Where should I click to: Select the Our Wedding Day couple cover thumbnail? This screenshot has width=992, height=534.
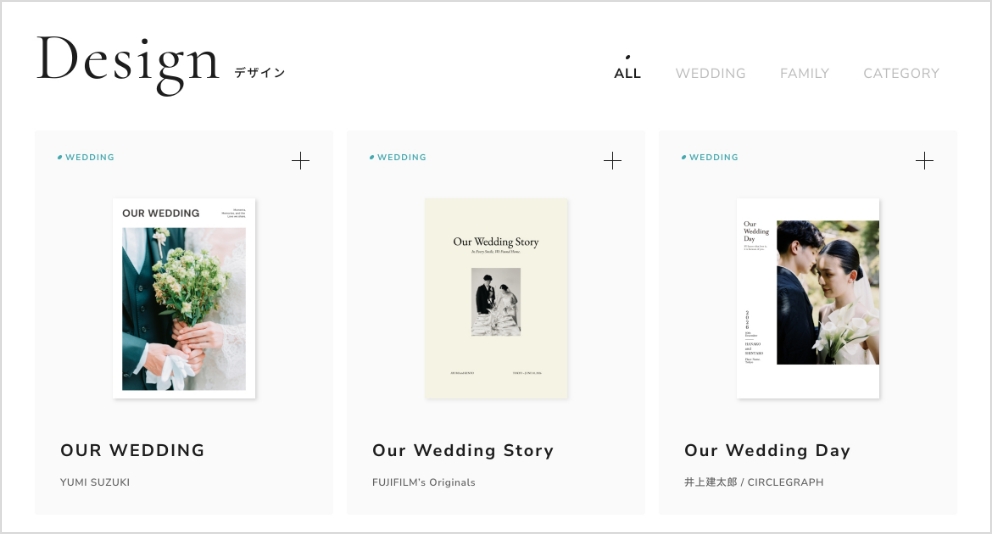tap(808, 298)
